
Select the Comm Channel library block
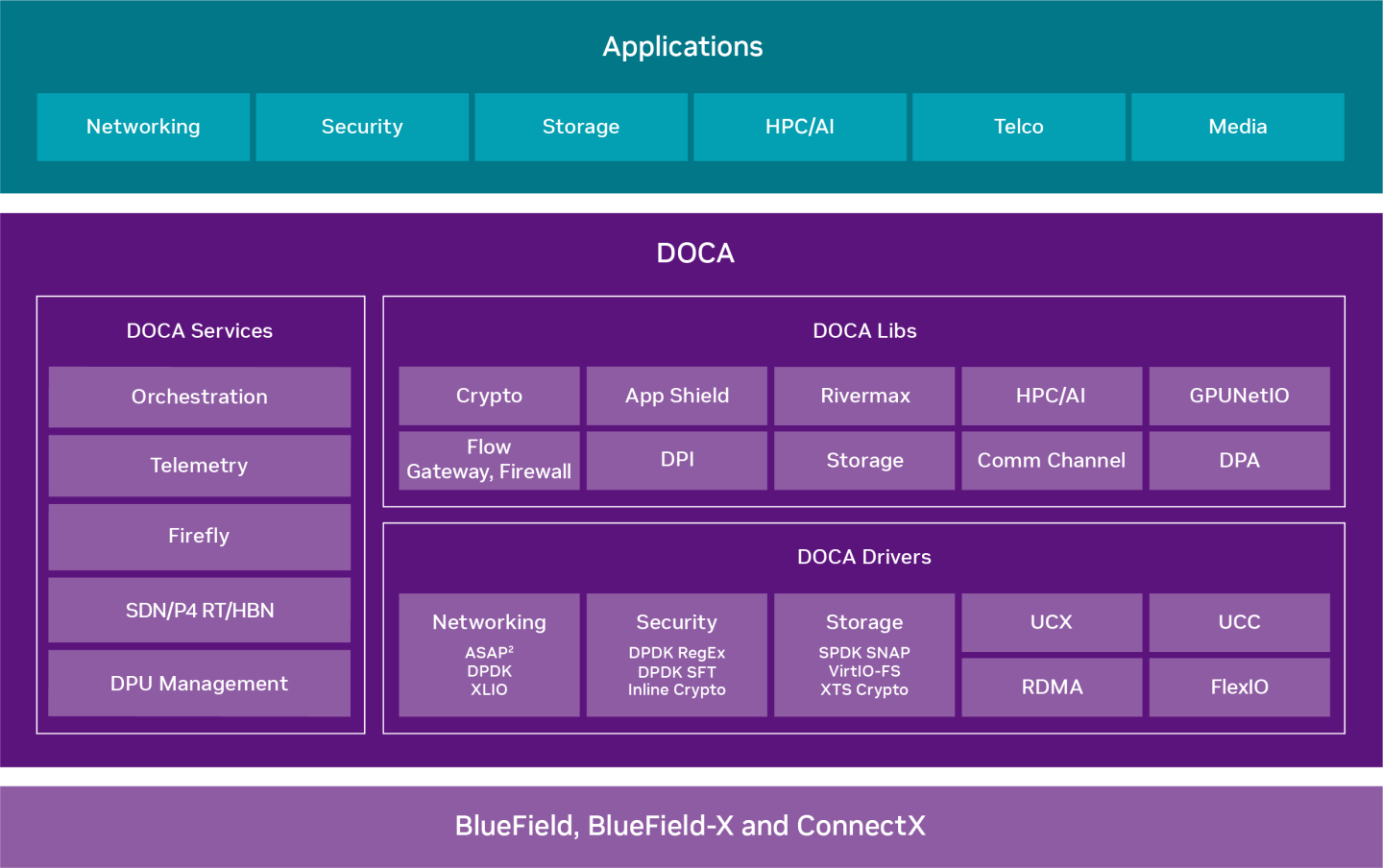click(1052, 460)
